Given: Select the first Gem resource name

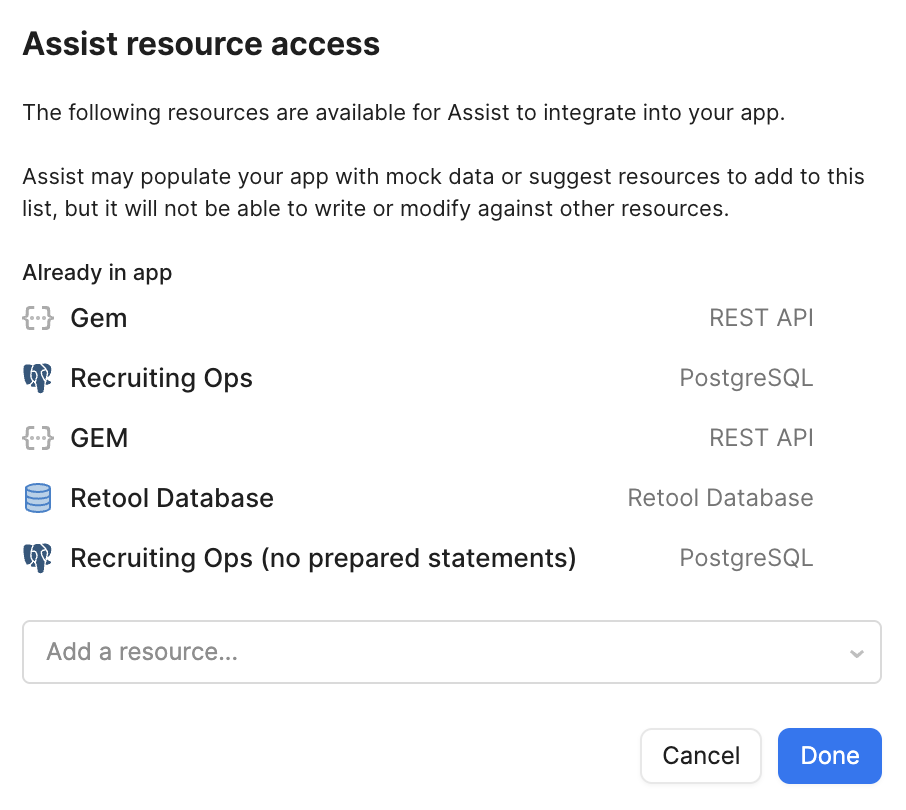Looking at the screenshot, I should tap(99, 319).
